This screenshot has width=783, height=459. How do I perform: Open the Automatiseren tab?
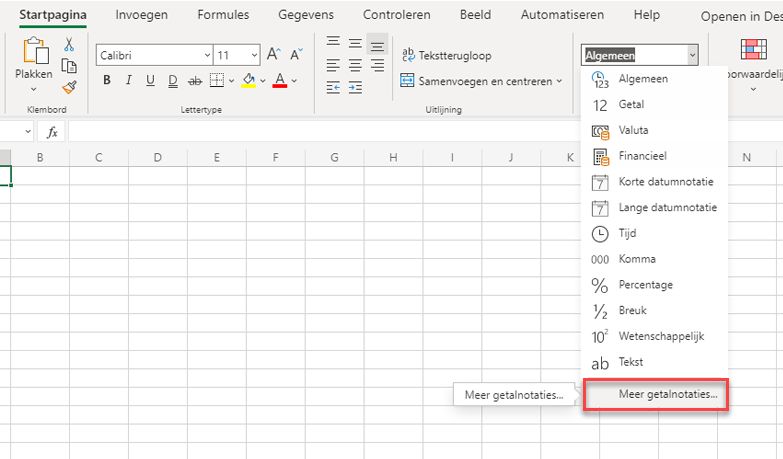pos(562,15)
